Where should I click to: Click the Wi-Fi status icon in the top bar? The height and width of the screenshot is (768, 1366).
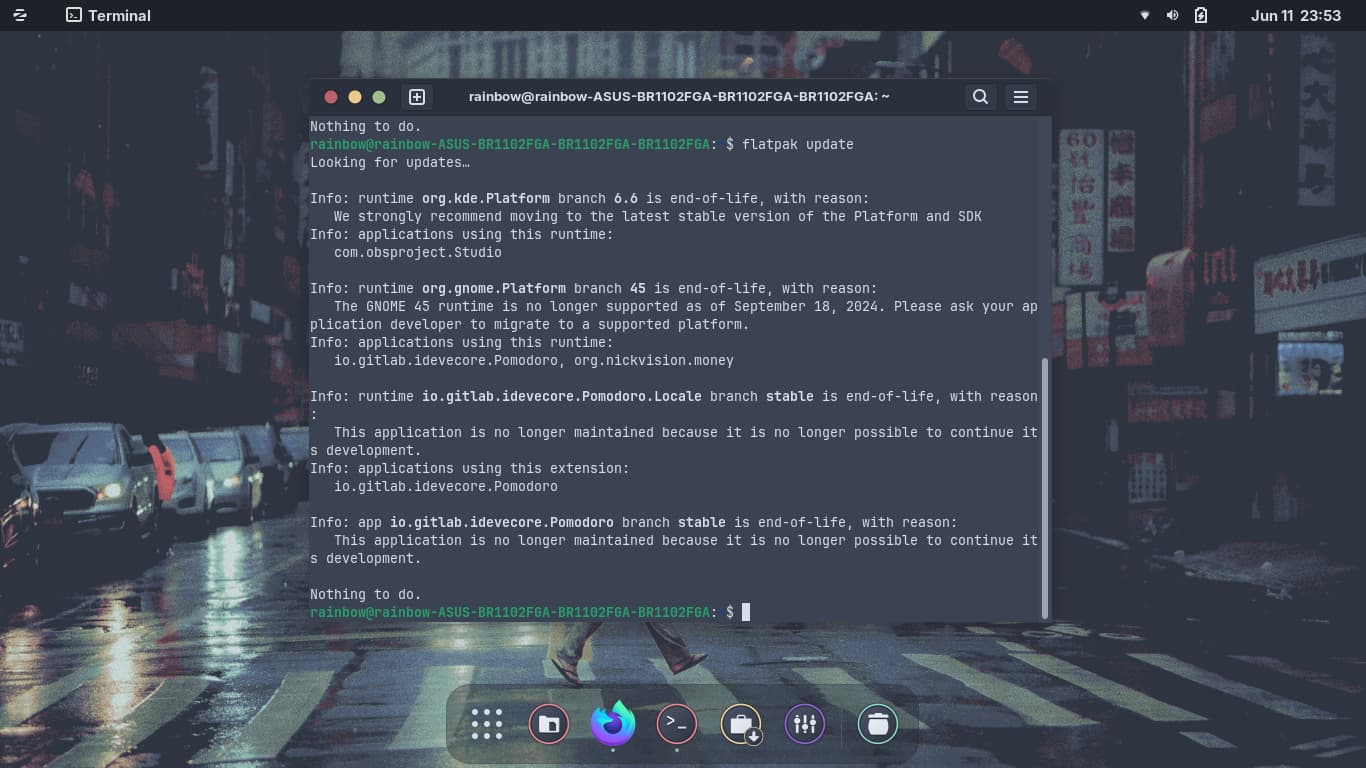click(1145, 15)
